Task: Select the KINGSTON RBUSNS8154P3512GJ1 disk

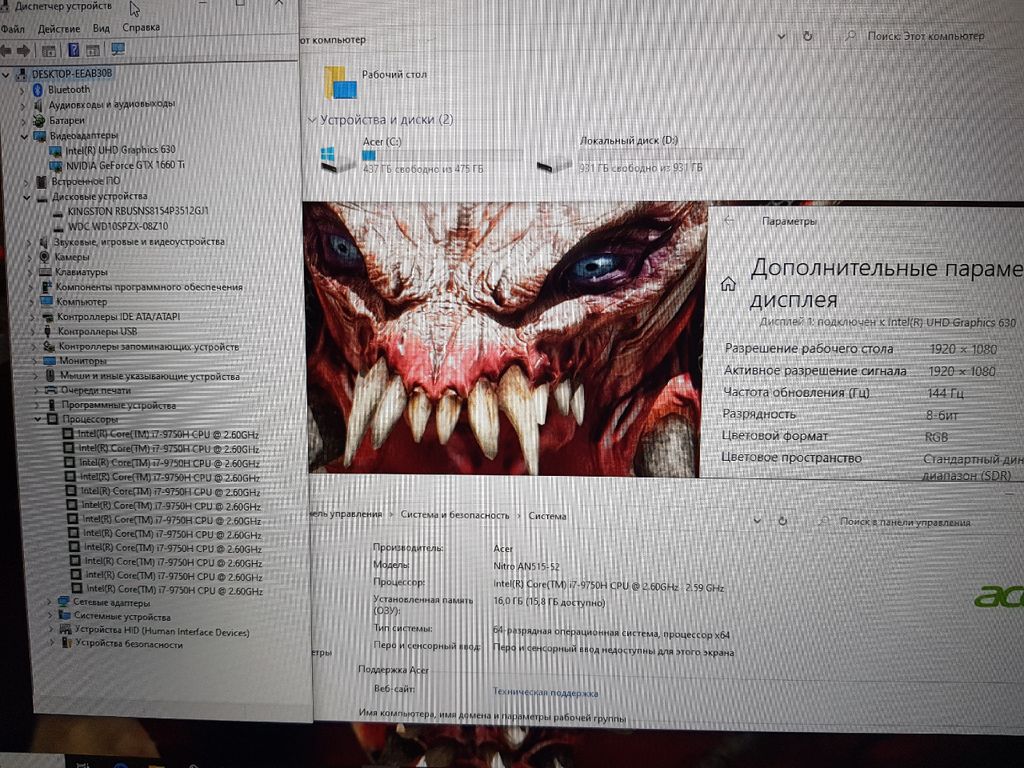Action: coord(138,211)
